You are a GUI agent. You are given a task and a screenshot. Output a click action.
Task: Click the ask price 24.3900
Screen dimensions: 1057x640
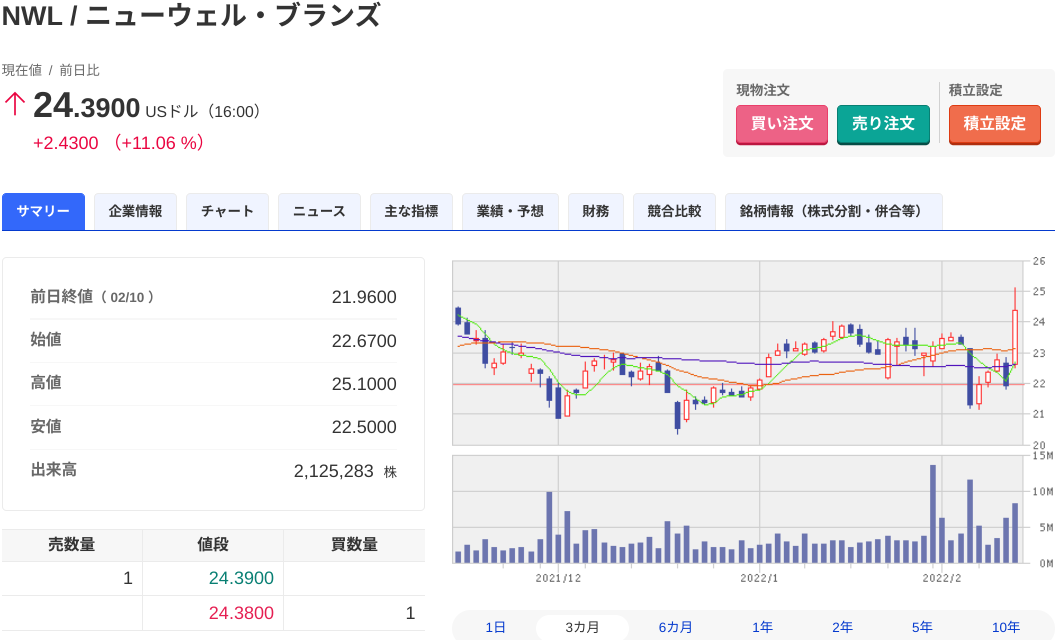pos(241,578)
